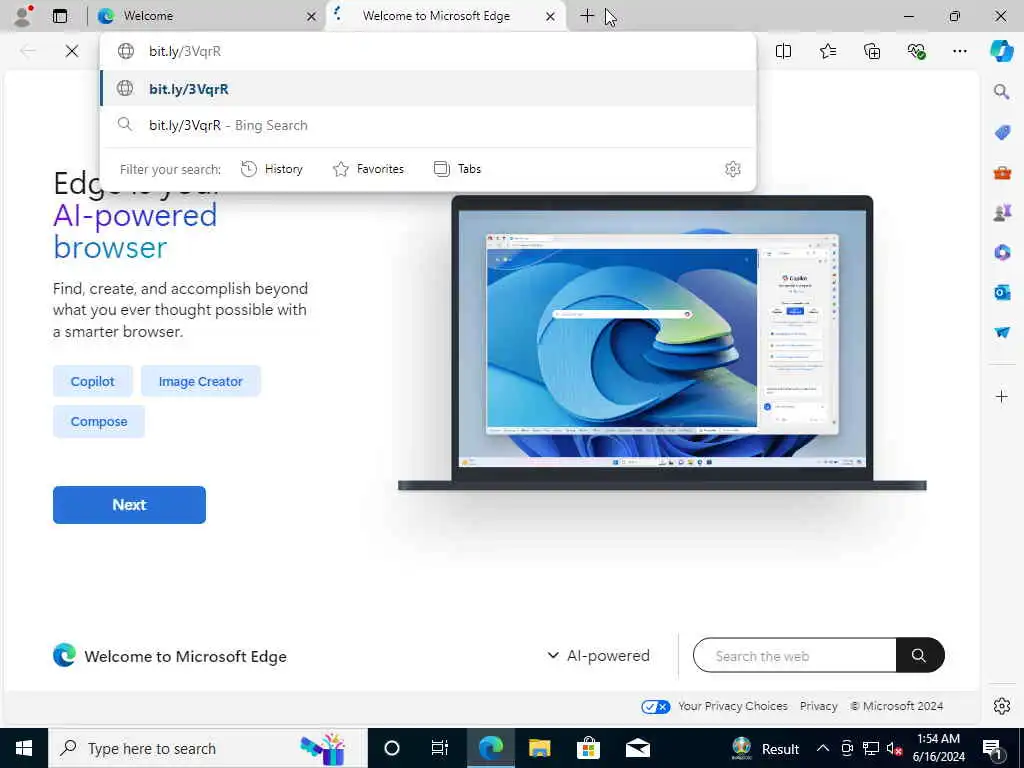Screen dimensions: 1024x768
Task: Open sidebar Search icon
Action: point(1002,91)
